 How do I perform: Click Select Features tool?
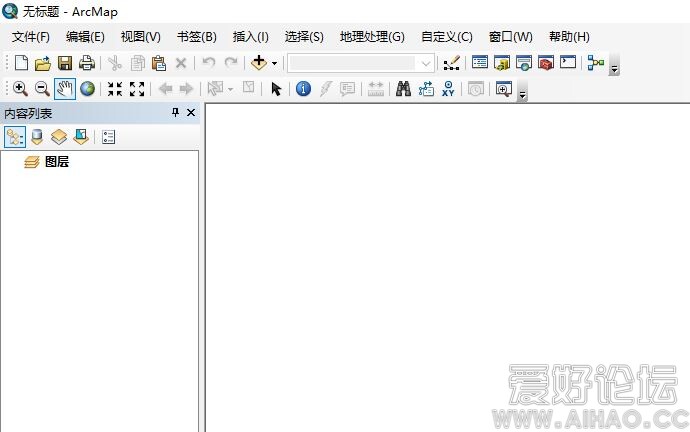(x=215, y=89)
